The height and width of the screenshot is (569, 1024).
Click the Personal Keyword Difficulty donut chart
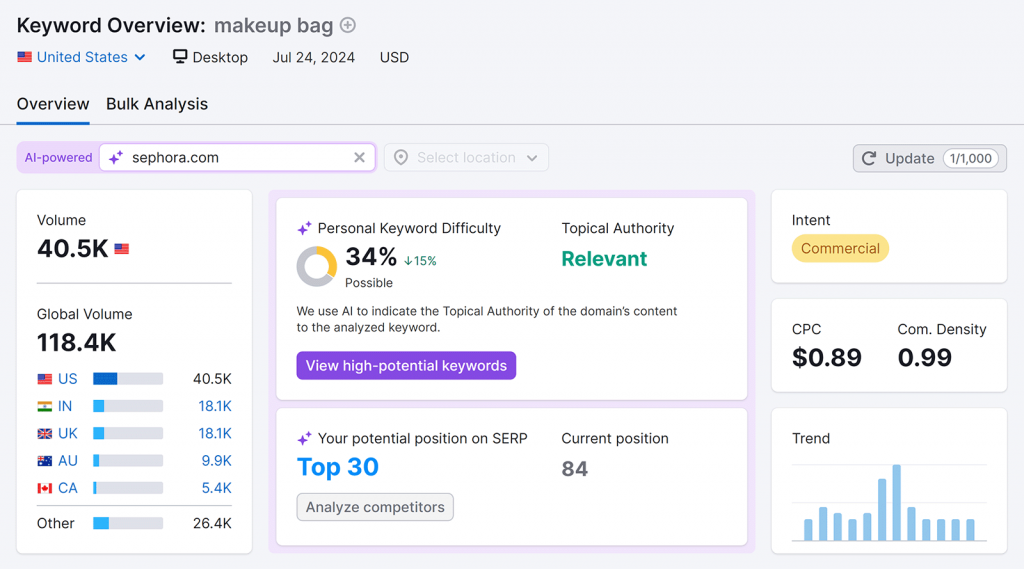[316, 266]
